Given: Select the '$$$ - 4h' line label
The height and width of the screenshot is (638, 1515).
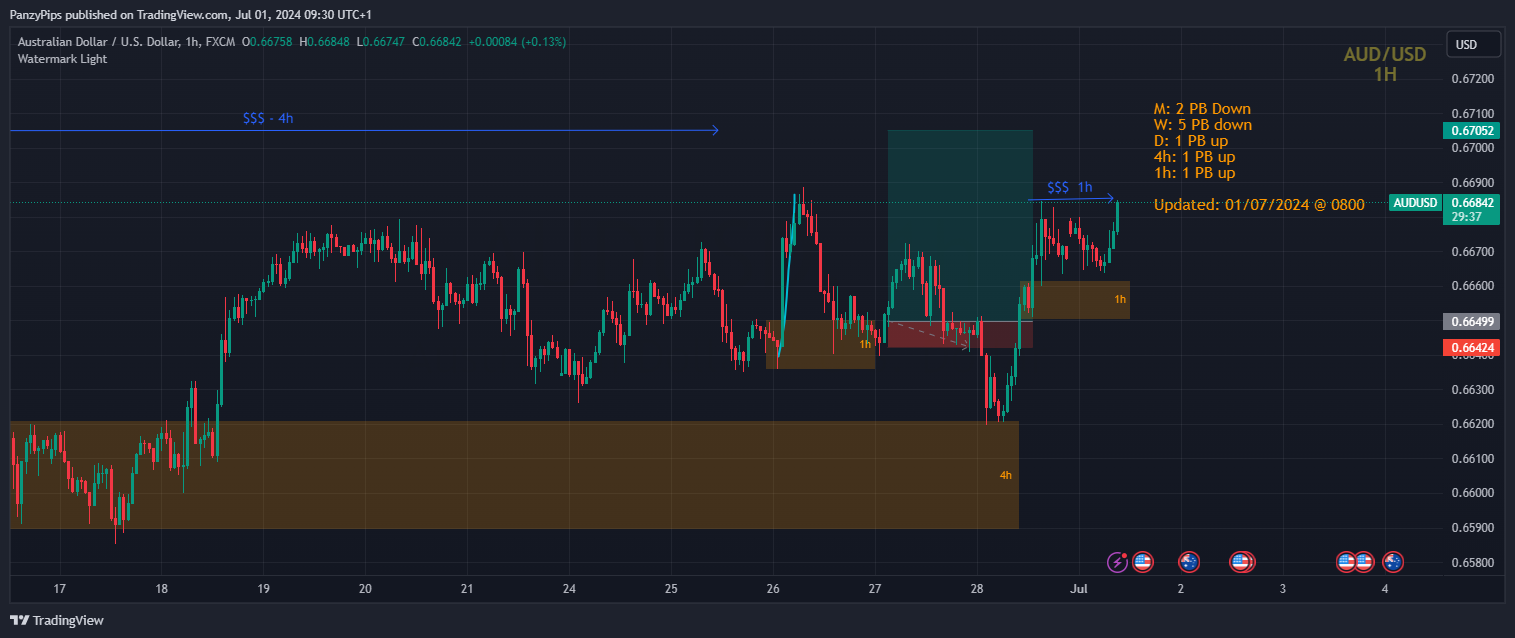Looking at the screenshot, I should point(268,118).
